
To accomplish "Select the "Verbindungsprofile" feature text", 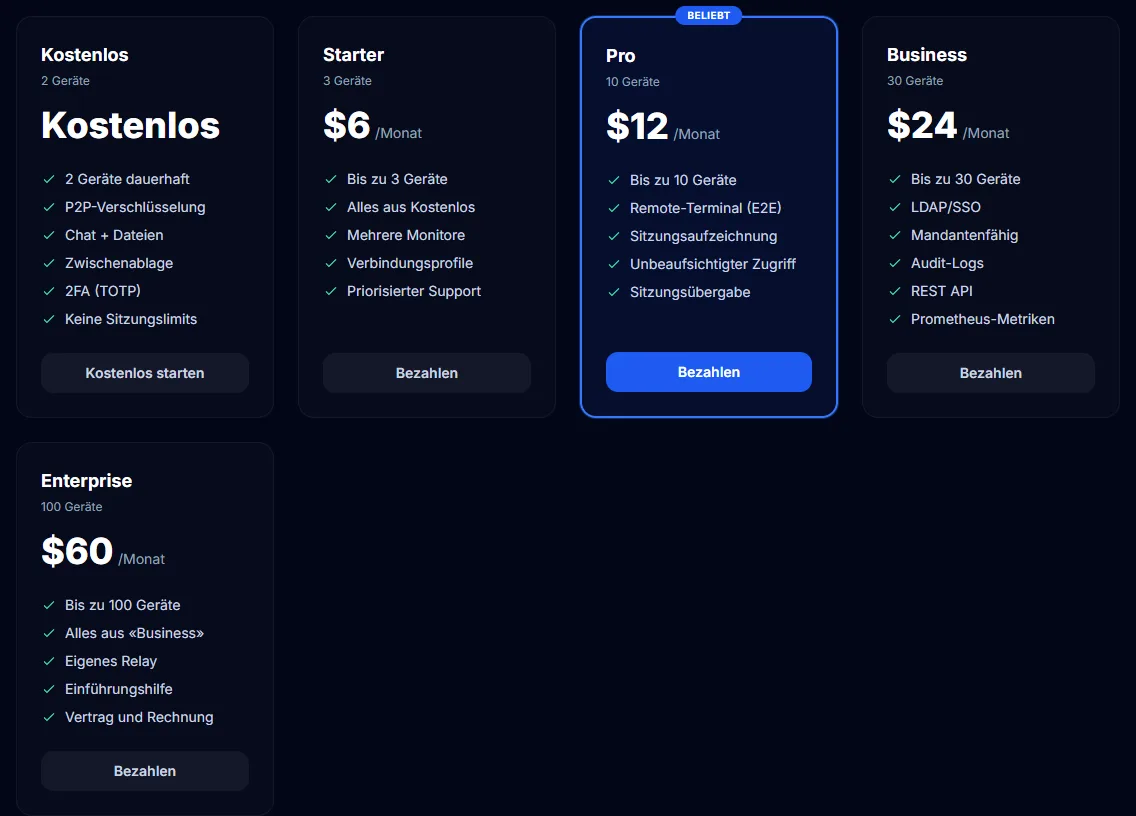I will 410,263.
